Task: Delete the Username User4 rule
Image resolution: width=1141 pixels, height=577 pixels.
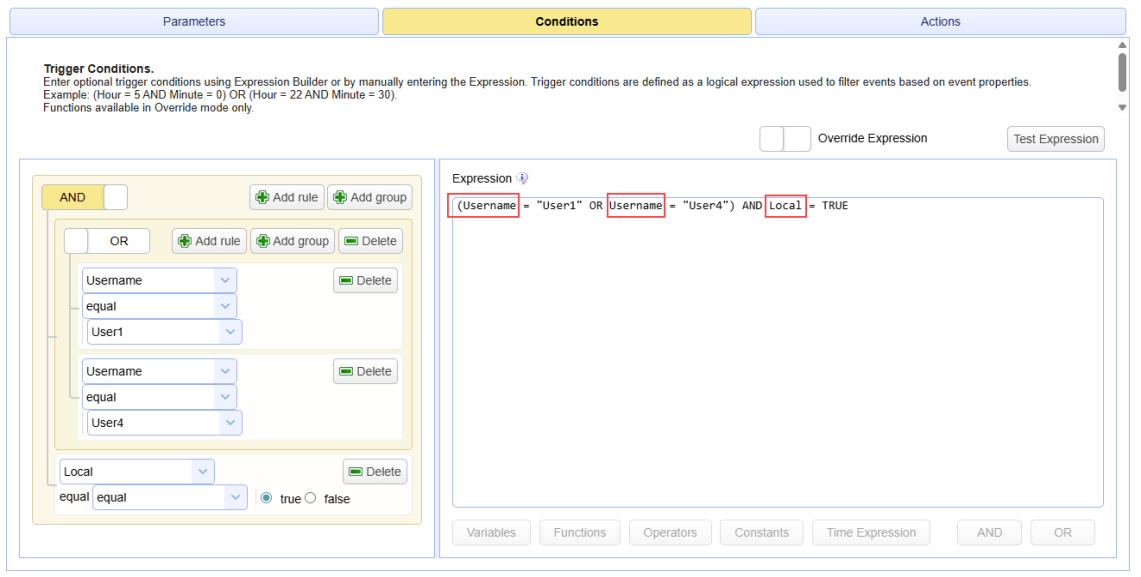Action: 365,372
